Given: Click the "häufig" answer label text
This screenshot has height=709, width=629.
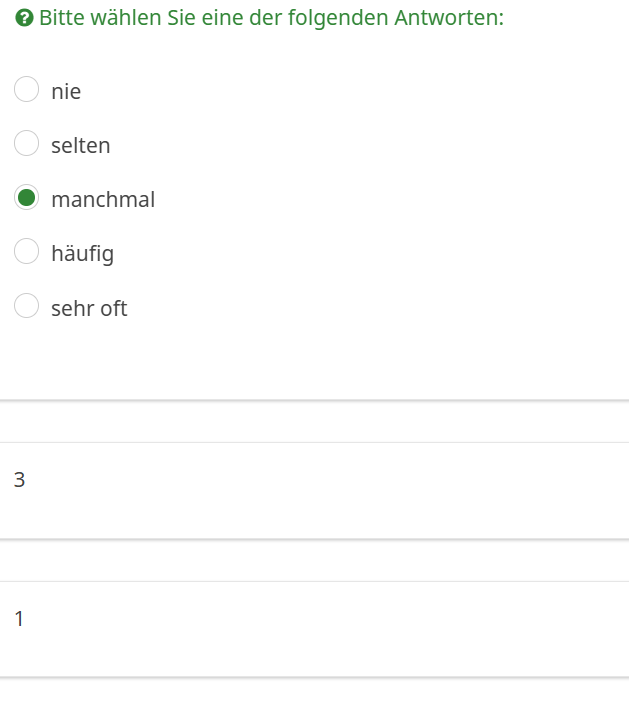Looking at the screenshot, I should (83, 254).
